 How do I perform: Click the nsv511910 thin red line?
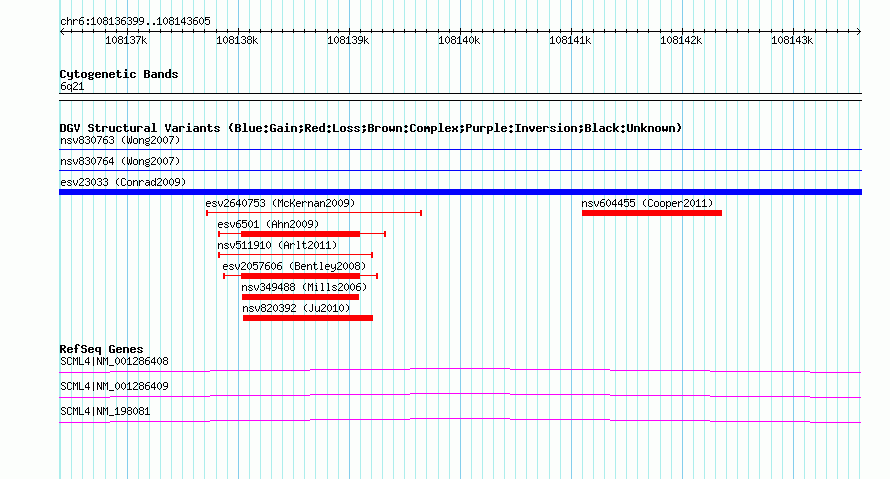coord(295,255)
